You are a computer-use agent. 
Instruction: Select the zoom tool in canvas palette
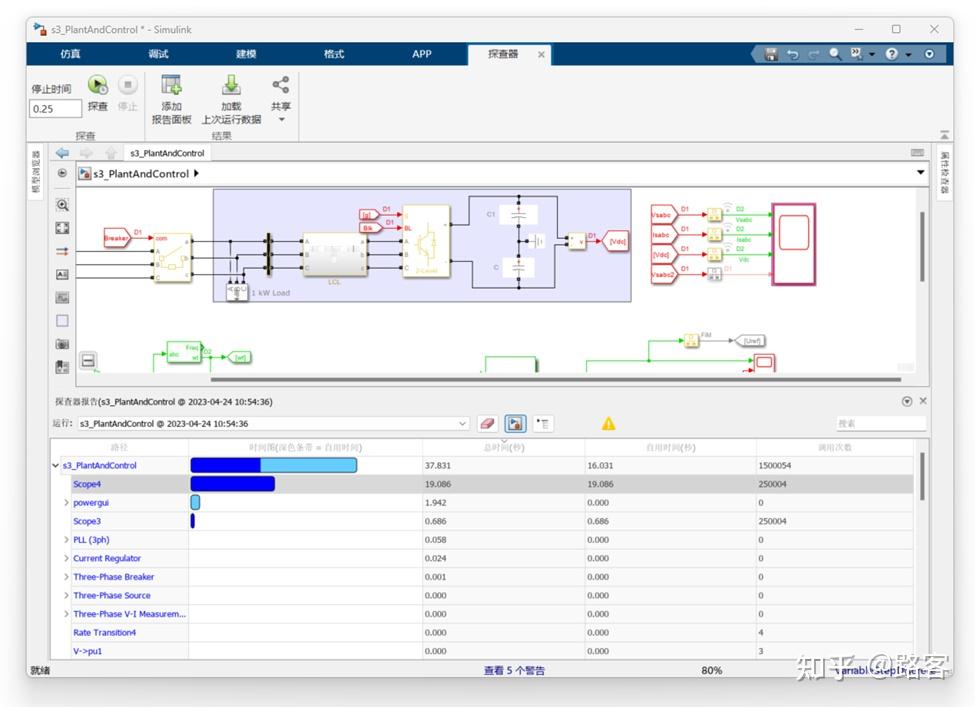coord(62,205)
